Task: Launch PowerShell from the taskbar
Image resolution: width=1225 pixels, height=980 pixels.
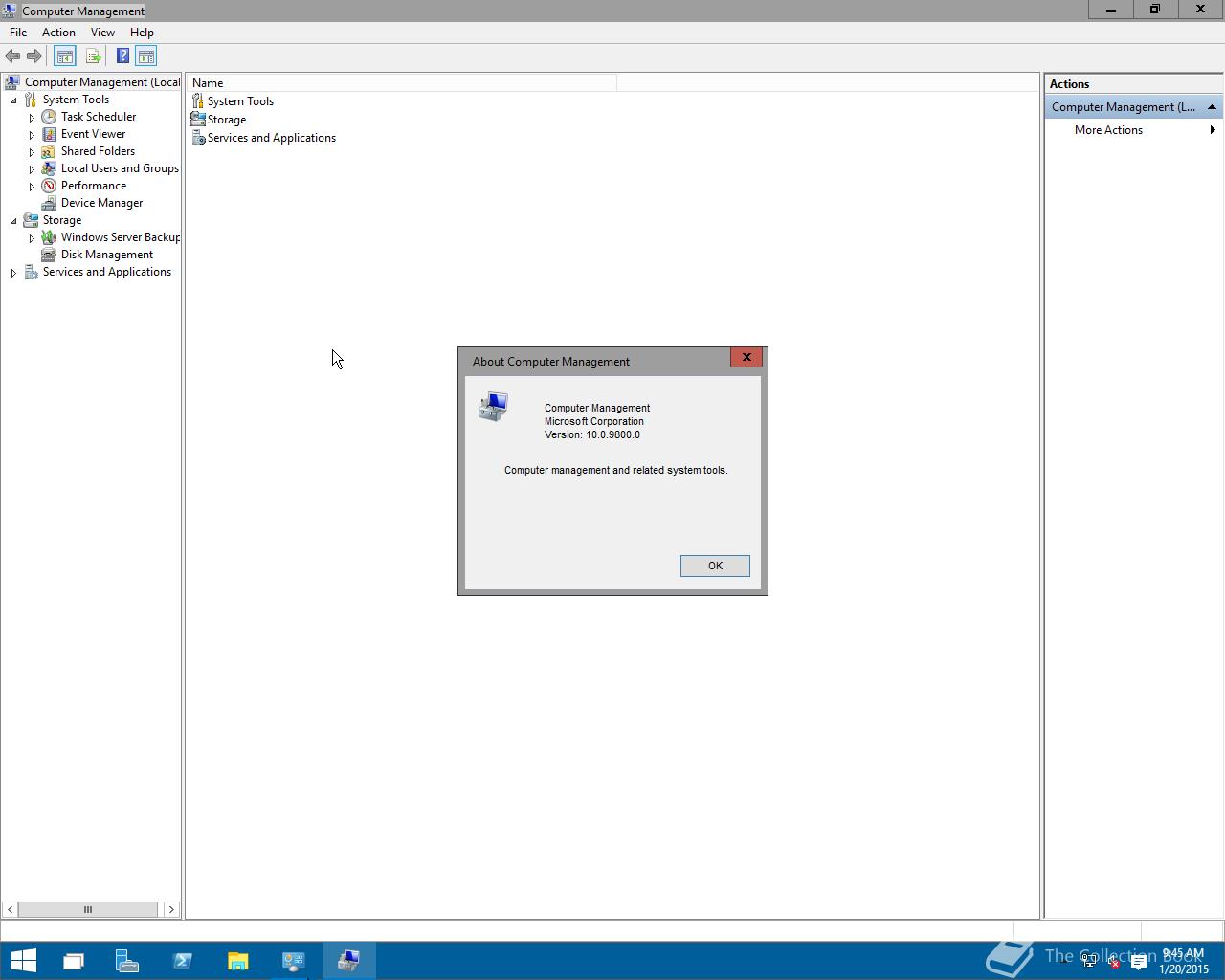Action: click(182, 961)
